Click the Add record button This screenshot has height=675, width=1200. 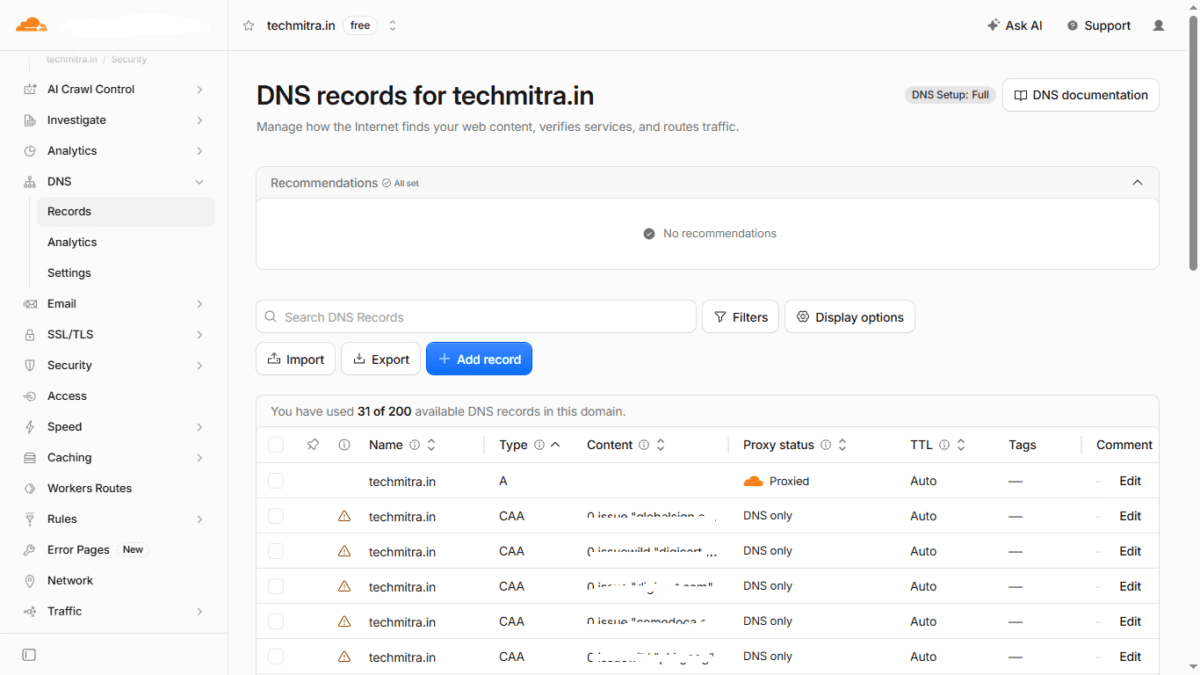(479, 359)
